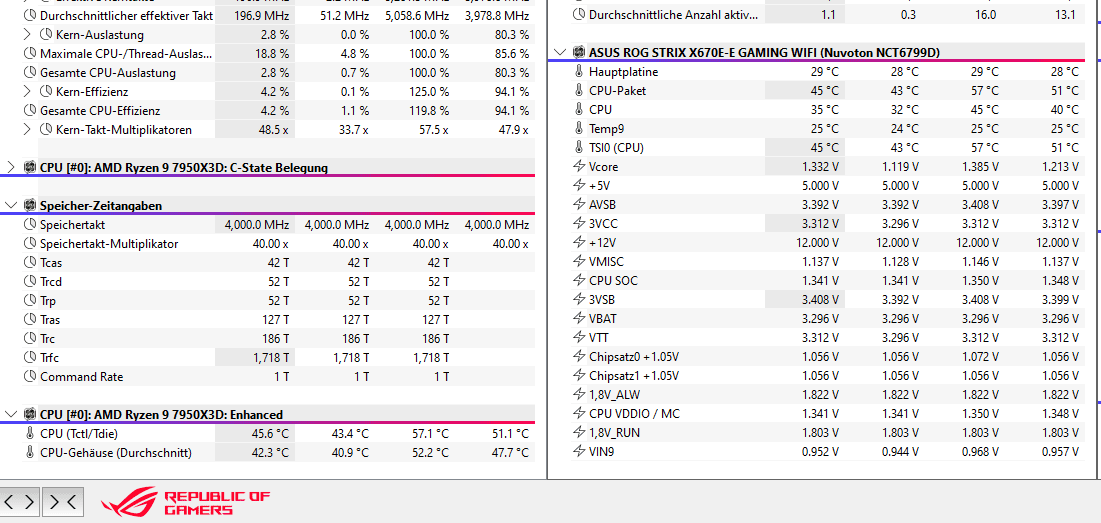Click the expand-columns arrows button at bottom left
This screenshot has width=1101, height=523.
pos(20,501)
